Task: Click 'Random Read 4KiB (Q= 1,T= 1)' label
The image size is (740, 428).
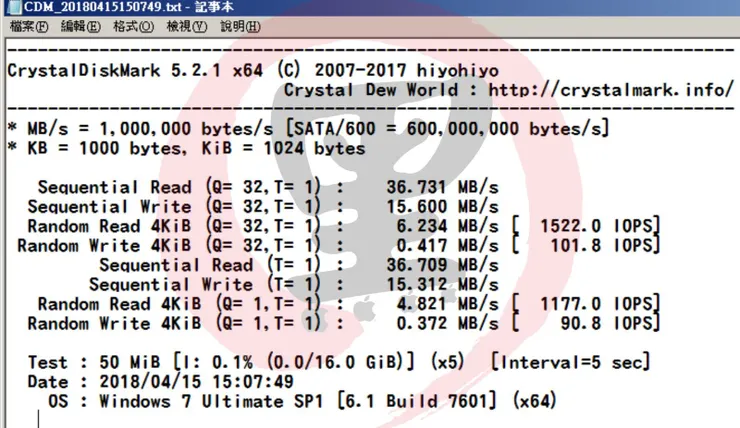Action: tap(179, 304)
